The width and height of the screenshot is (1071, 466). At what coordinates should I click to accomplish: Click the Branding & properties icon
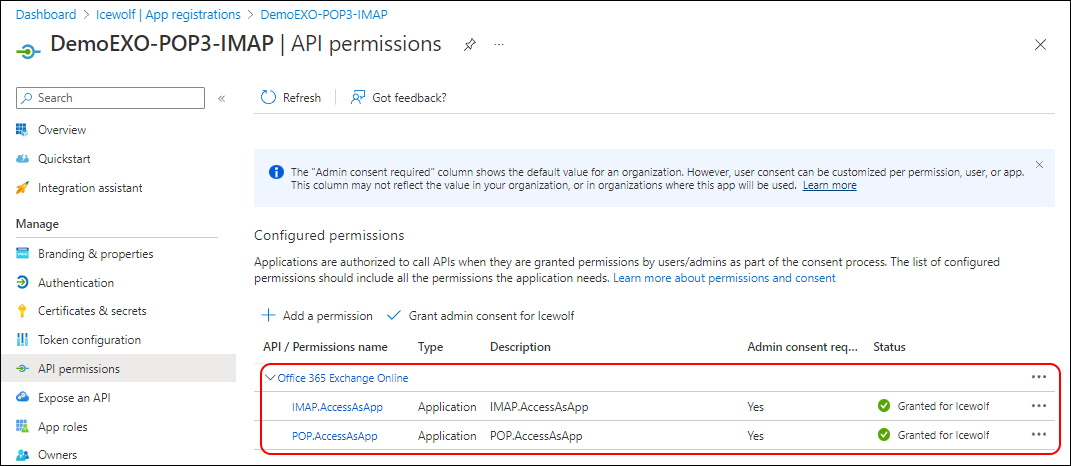click(23, 254)
